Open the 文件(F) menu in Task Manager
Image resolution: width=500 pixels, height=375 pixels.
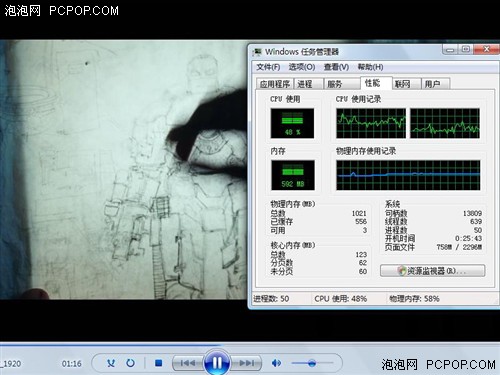click(268, 67)
